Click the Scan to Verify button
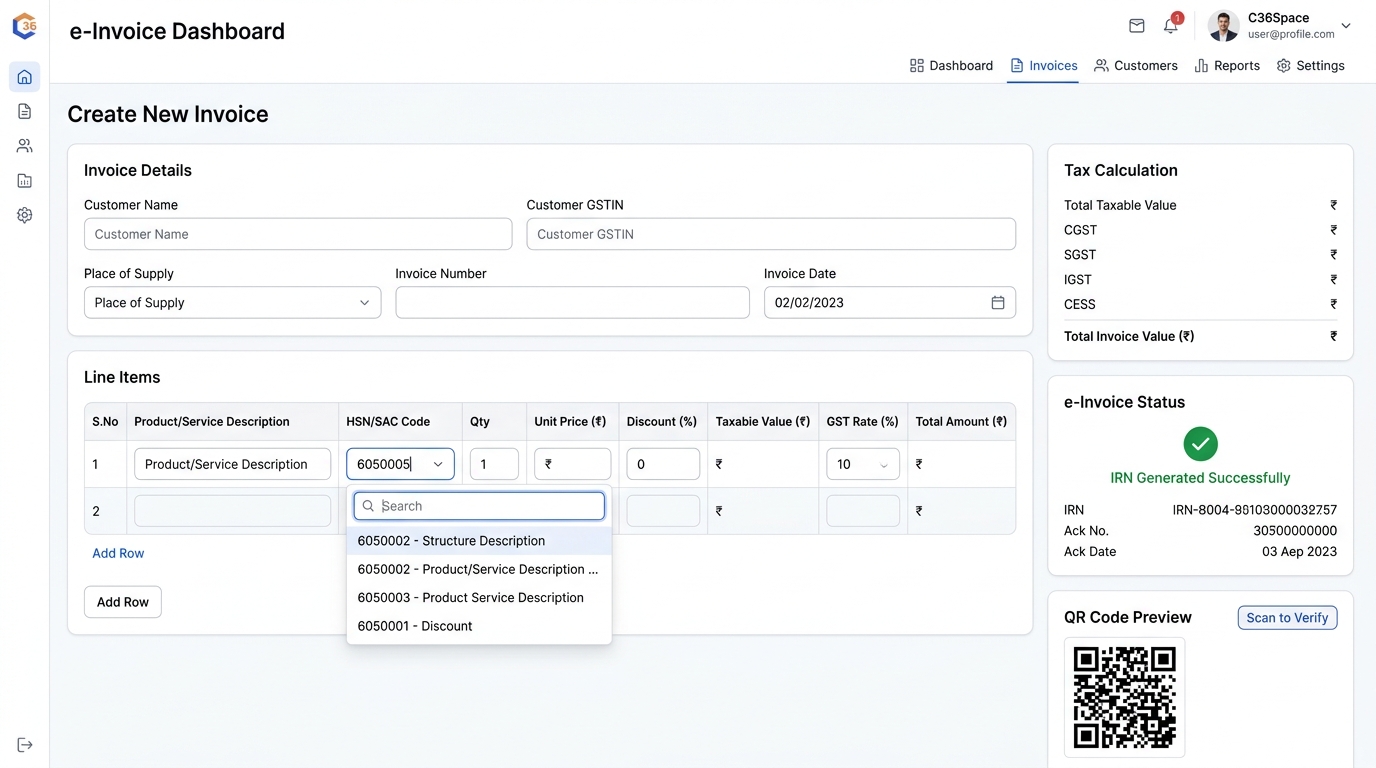The height and width of the screenshot is (768, 1376). (x=1287, y=618)
